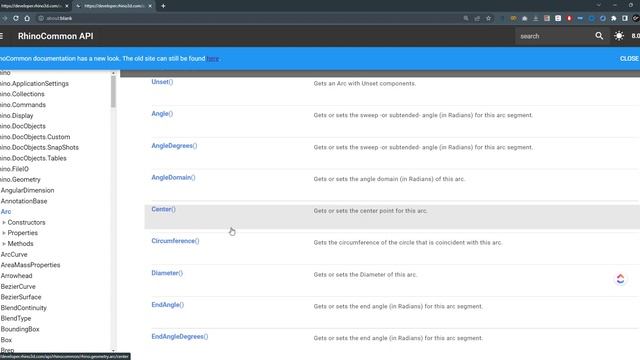Switch to the first browser tab
This screenshot has height=360, width=640.
(x=32, y=6)
